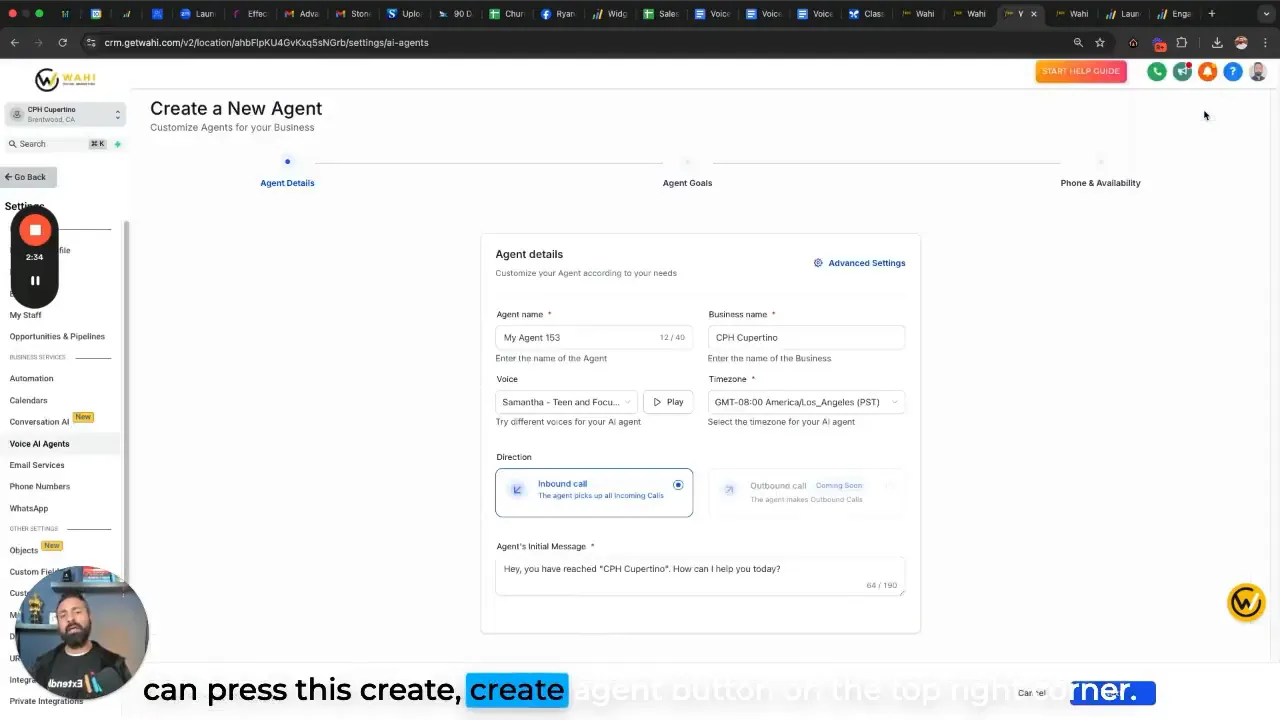The image size is (1280, 720).
Task: Open Opportunities & Pipelines in the sidebar
Action: pos(57,336)
